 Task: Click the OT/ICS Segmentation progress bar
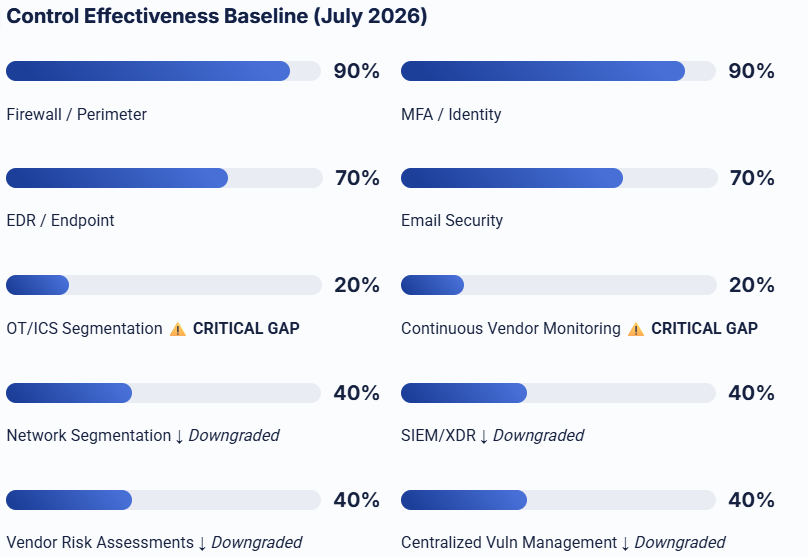point(164,285)
